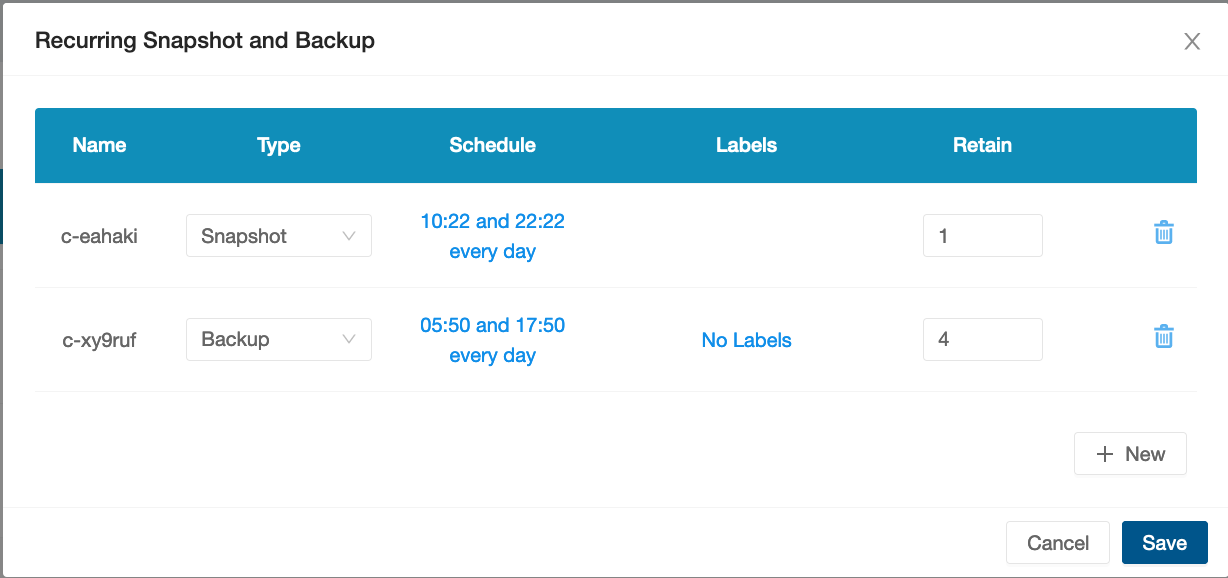
Task: Edit the schedule 10:22 and 22:22 every day
Action: point(492,235)
